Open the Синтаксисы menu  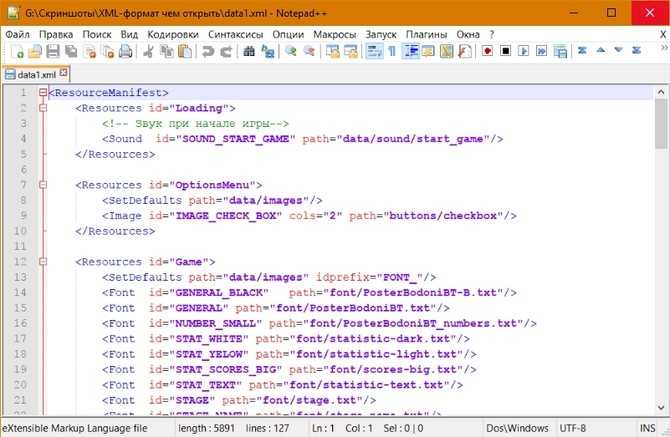pos(235,34)
